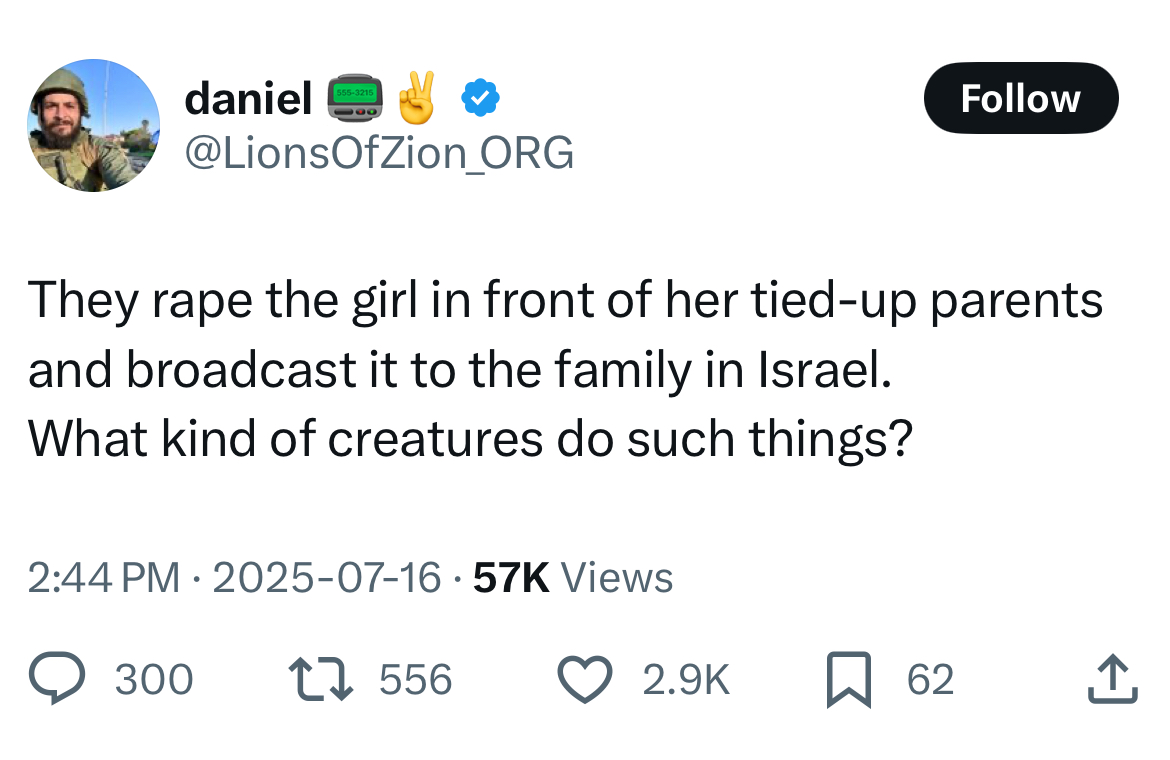1170x760 pixels.
Task: Click the 2:44 PM timestamp
Action: (x=104, y=577)
